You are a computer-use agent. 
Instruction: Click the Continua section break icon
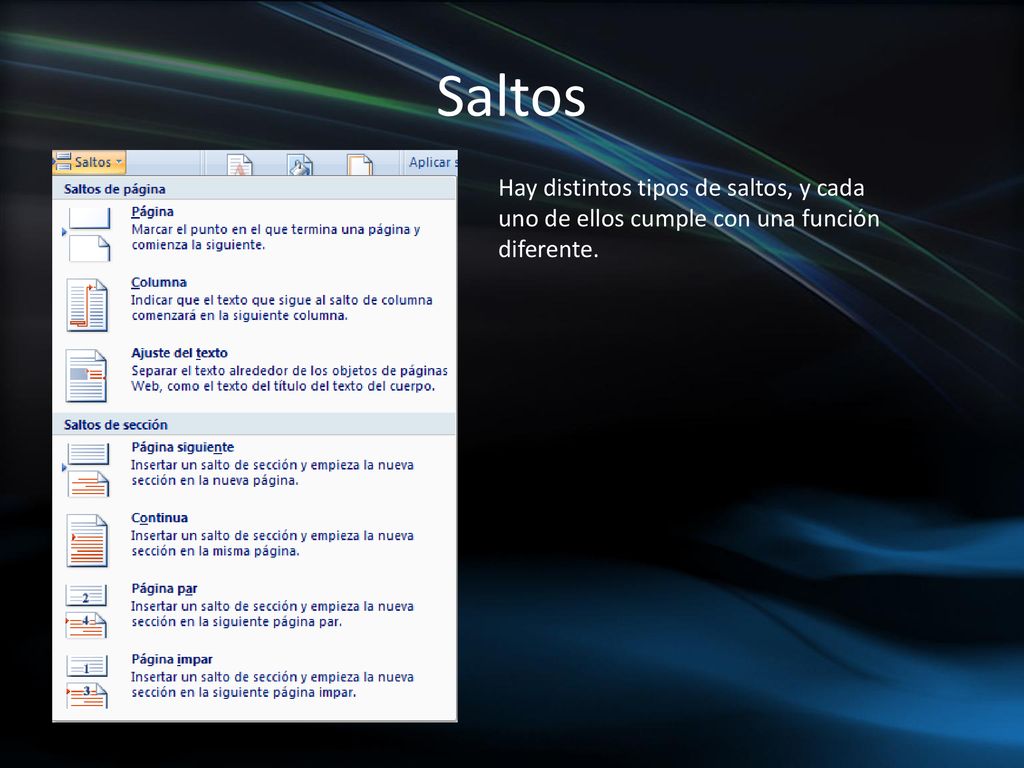87,541
